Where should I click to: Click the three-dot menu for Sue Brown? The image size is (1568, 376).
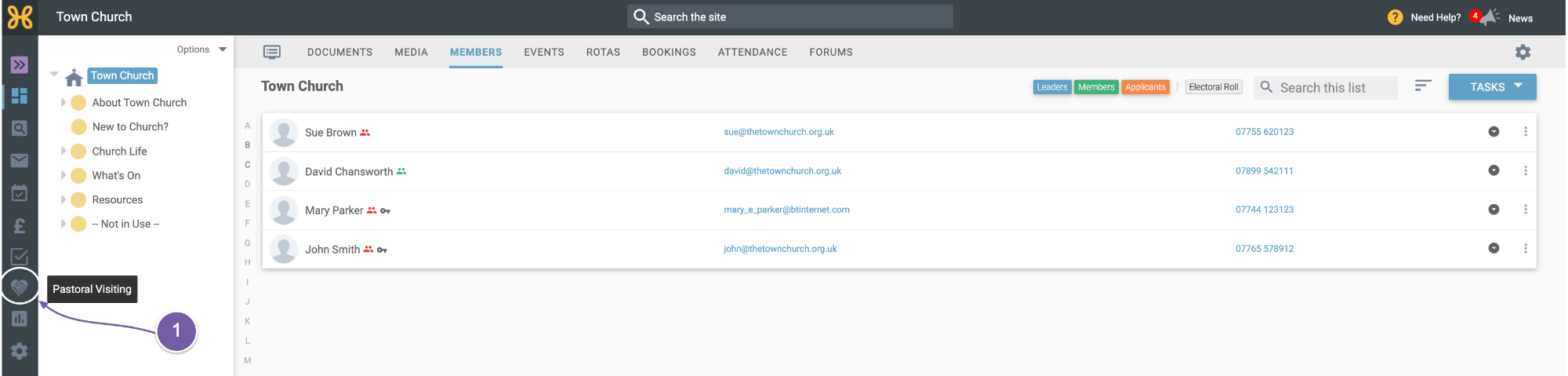1525,132
